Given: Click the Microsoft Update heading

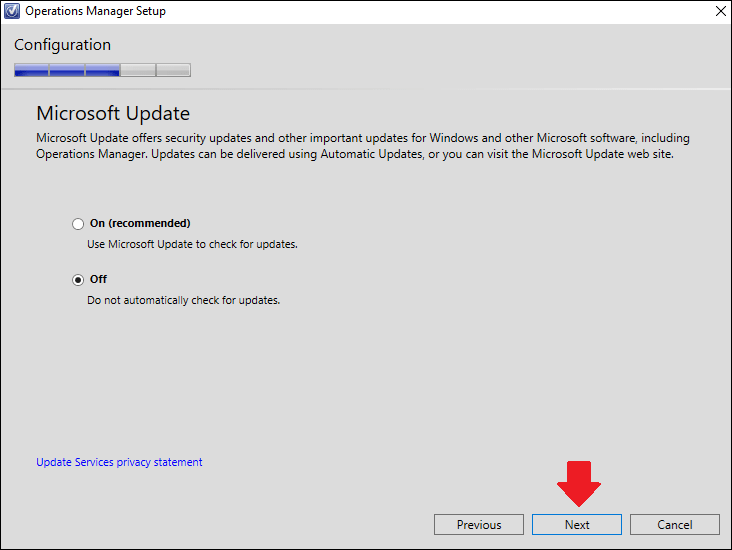Looking at the screenshot, I should pyautogui.click(x=113, y=113).
